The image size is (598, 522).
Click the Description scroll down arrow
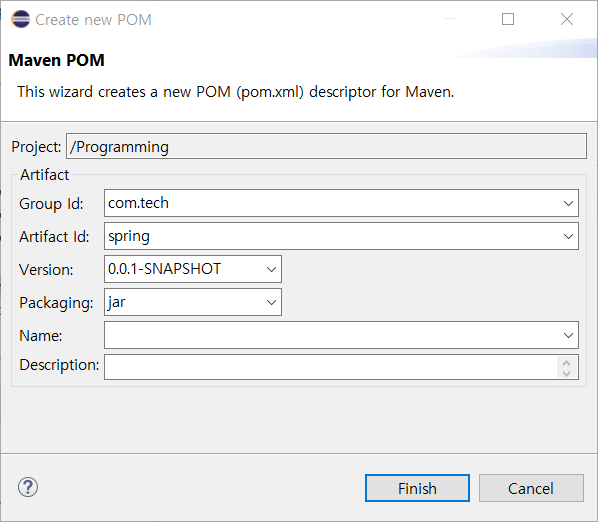pos(566,373)
